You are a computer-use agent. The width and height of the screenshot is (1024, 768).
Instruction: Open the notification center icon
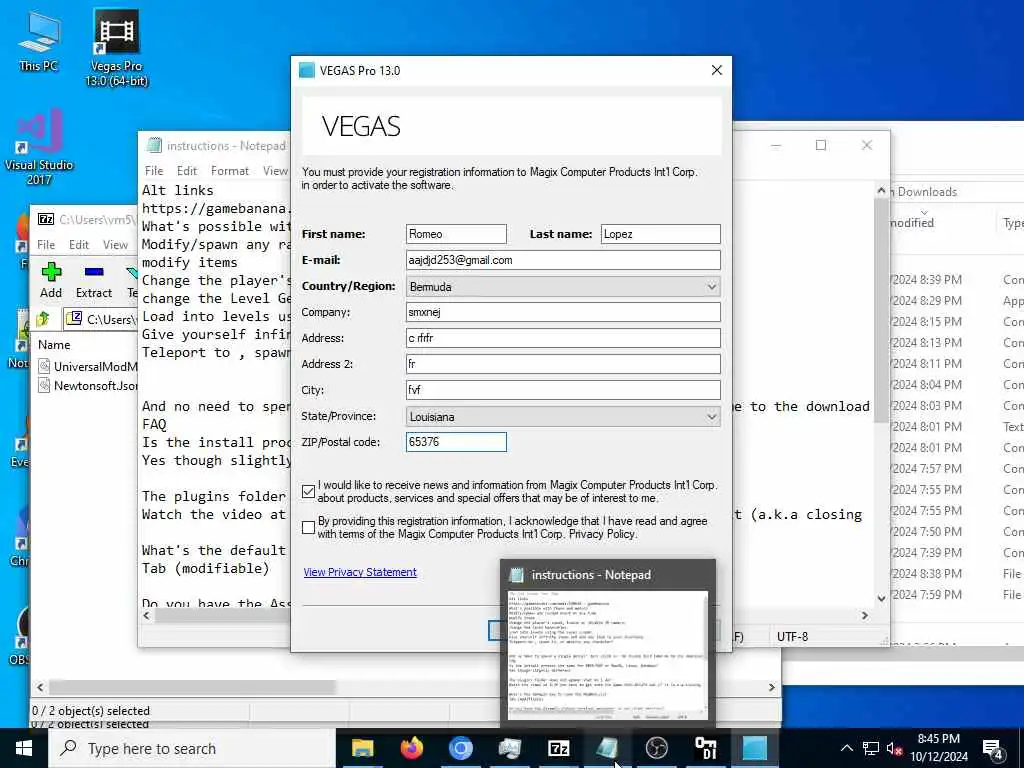993,748
